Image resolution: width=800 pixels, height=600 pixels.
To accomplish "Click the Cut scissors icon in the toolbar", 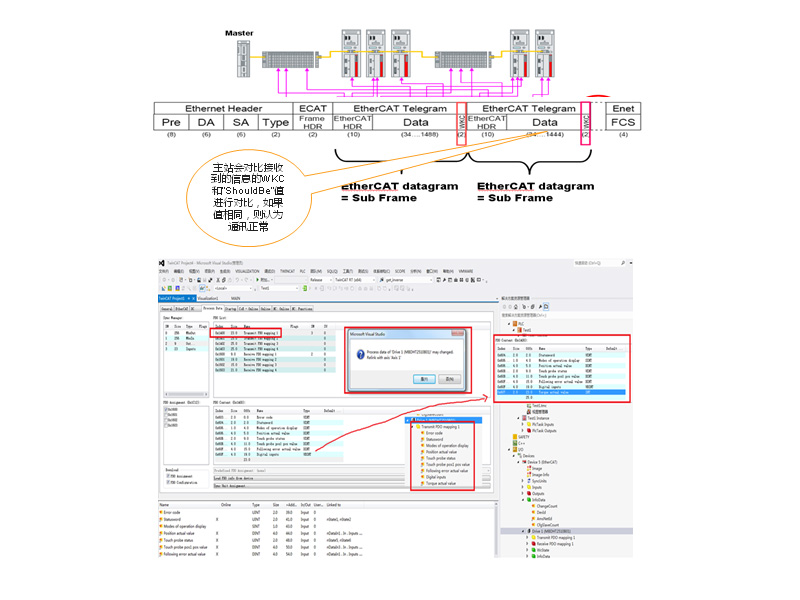I will 218,280.
